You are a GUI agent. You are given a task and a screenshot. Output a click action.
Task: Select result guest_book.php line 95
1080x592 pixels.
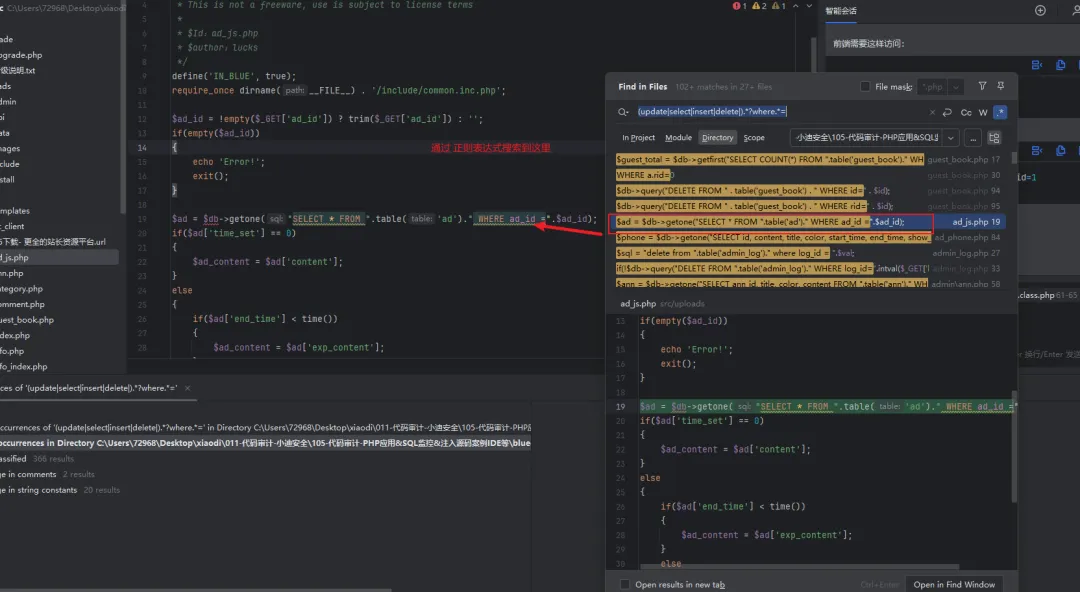coord(808,206)
